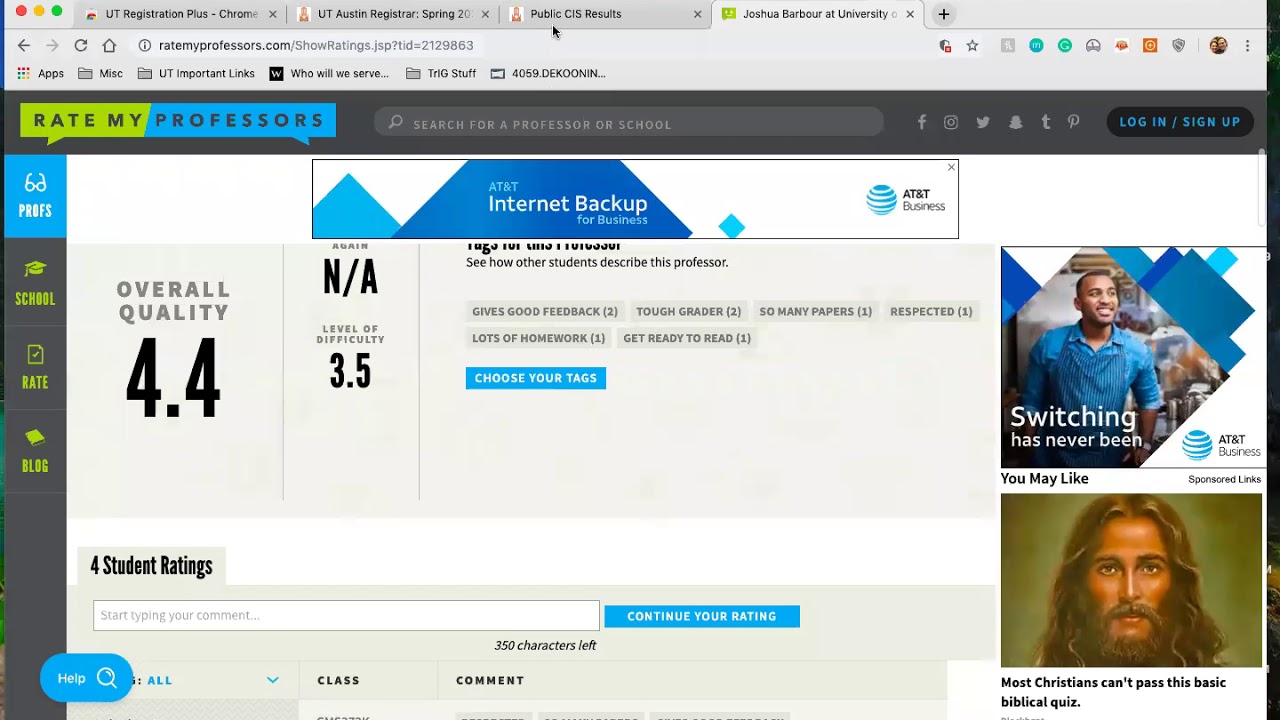Open the Snapchat icon in header
The image size is (1280, 720).
pyautogui.click(x=1016, y=122)
